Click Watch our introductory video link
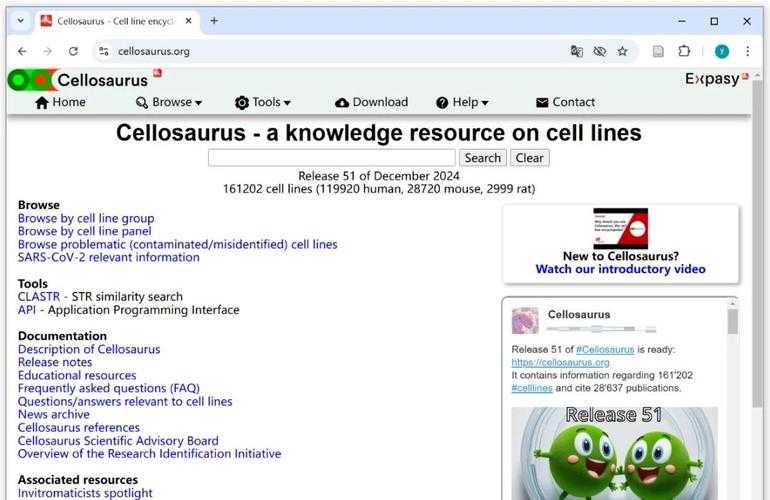Viewport: 770px width, 500px height. point(620,269)
